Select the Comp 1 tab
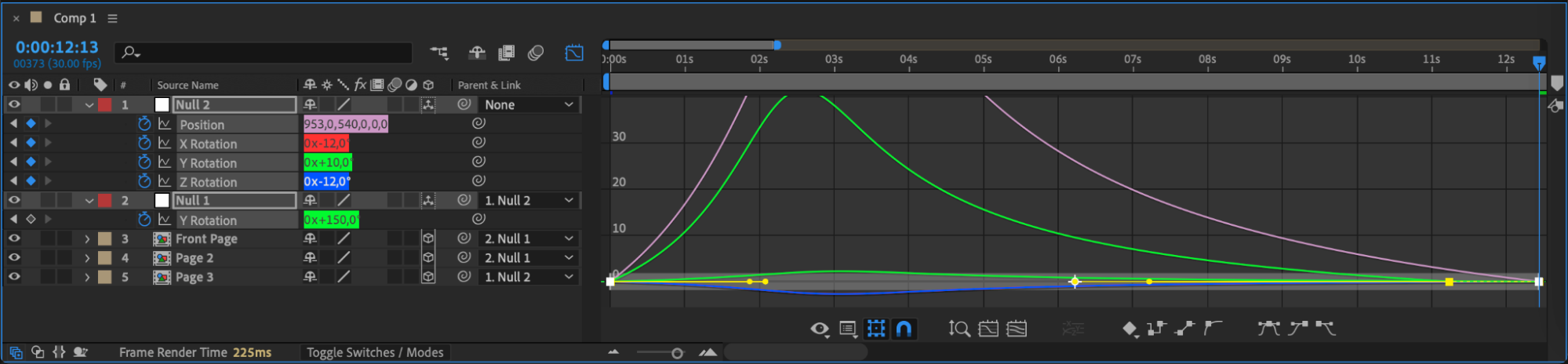The width and height of the screenshot is (1568, 364). click(x=75, y=18)
